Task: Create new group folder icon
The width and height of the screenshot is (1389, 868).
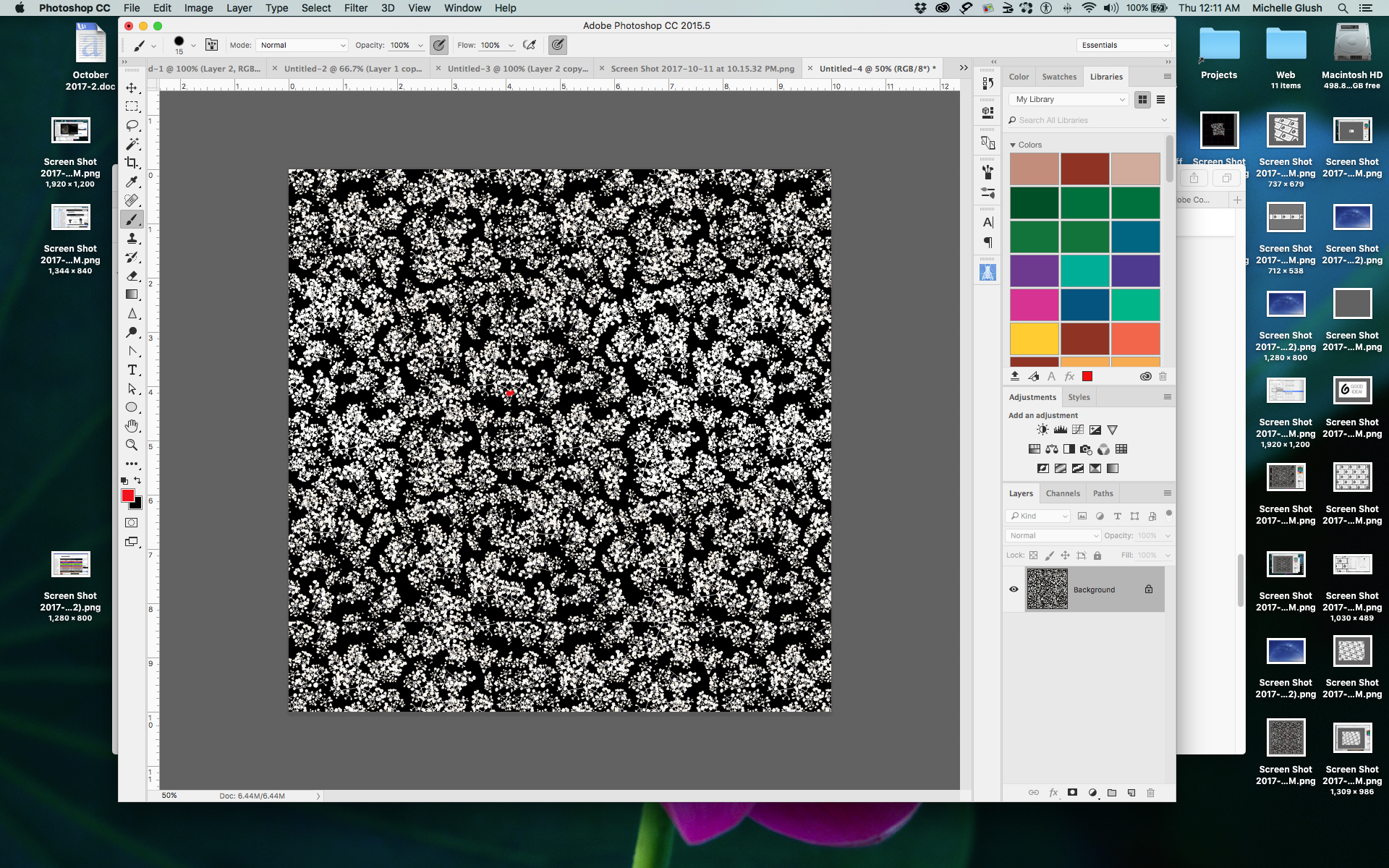Action: click(1112, 793)
